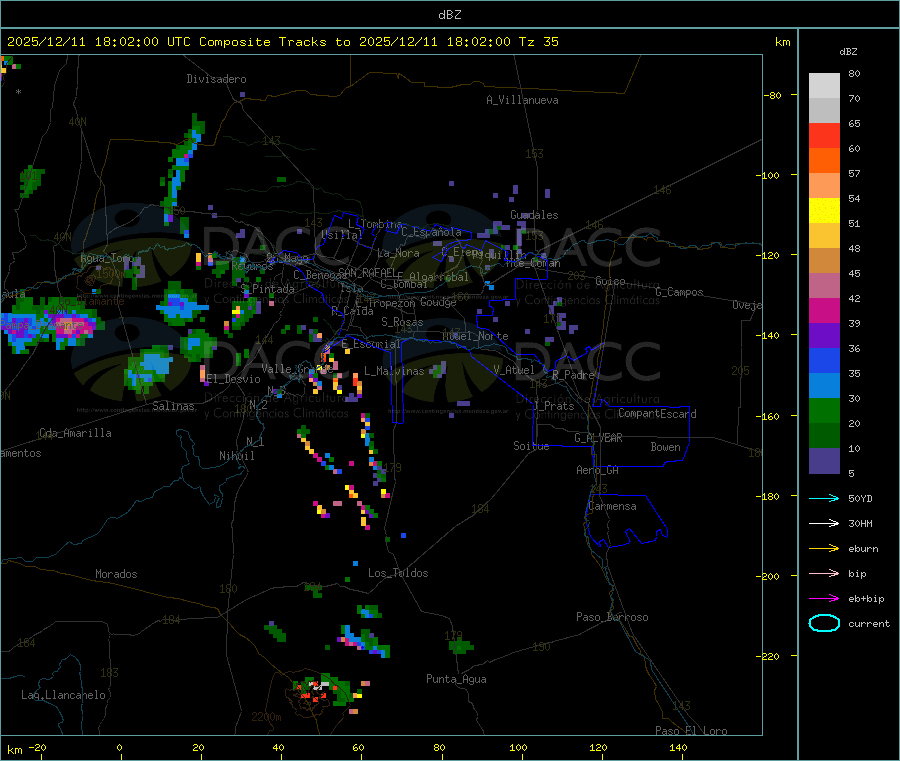Click the pink bip arrow in legend
This screenshot has width=900, height=761.
coord(824,573)
